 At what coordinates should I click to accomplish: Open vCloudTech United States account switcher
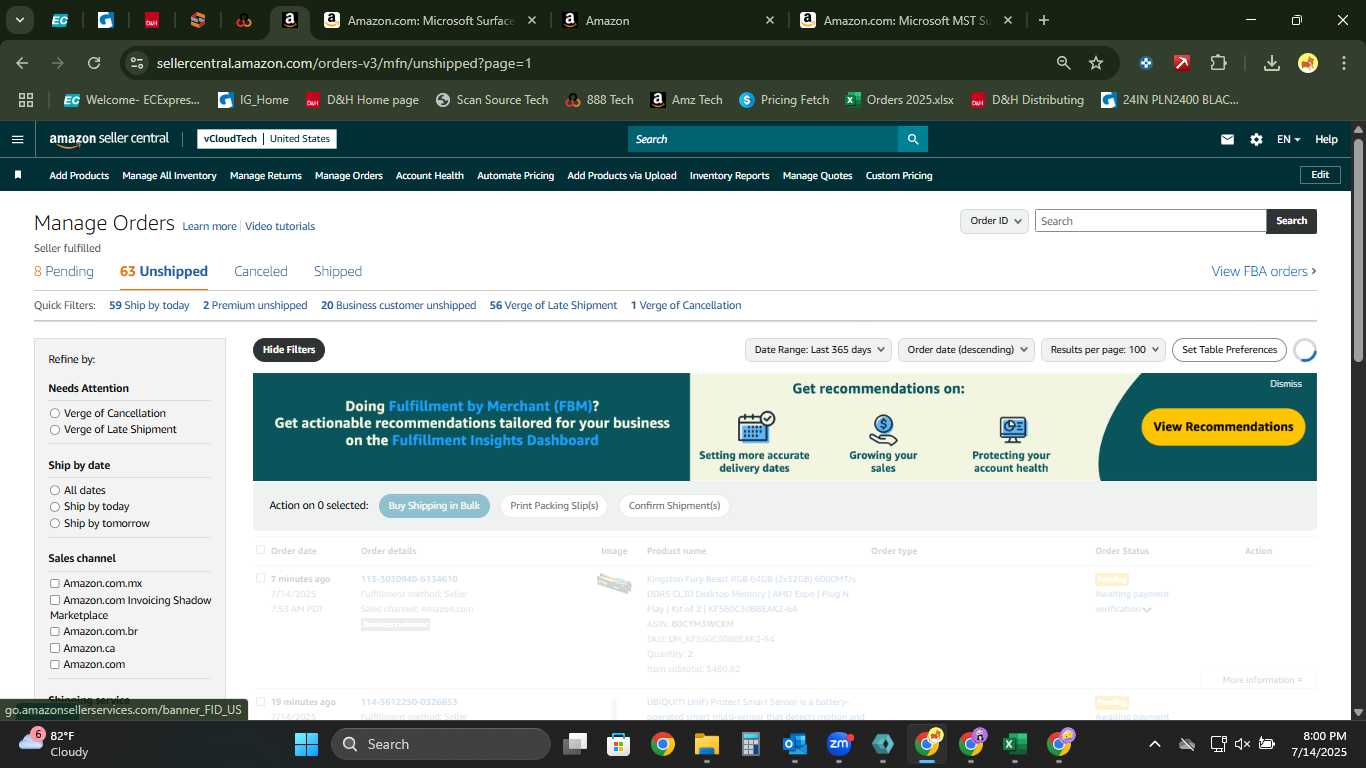(267, 139)
